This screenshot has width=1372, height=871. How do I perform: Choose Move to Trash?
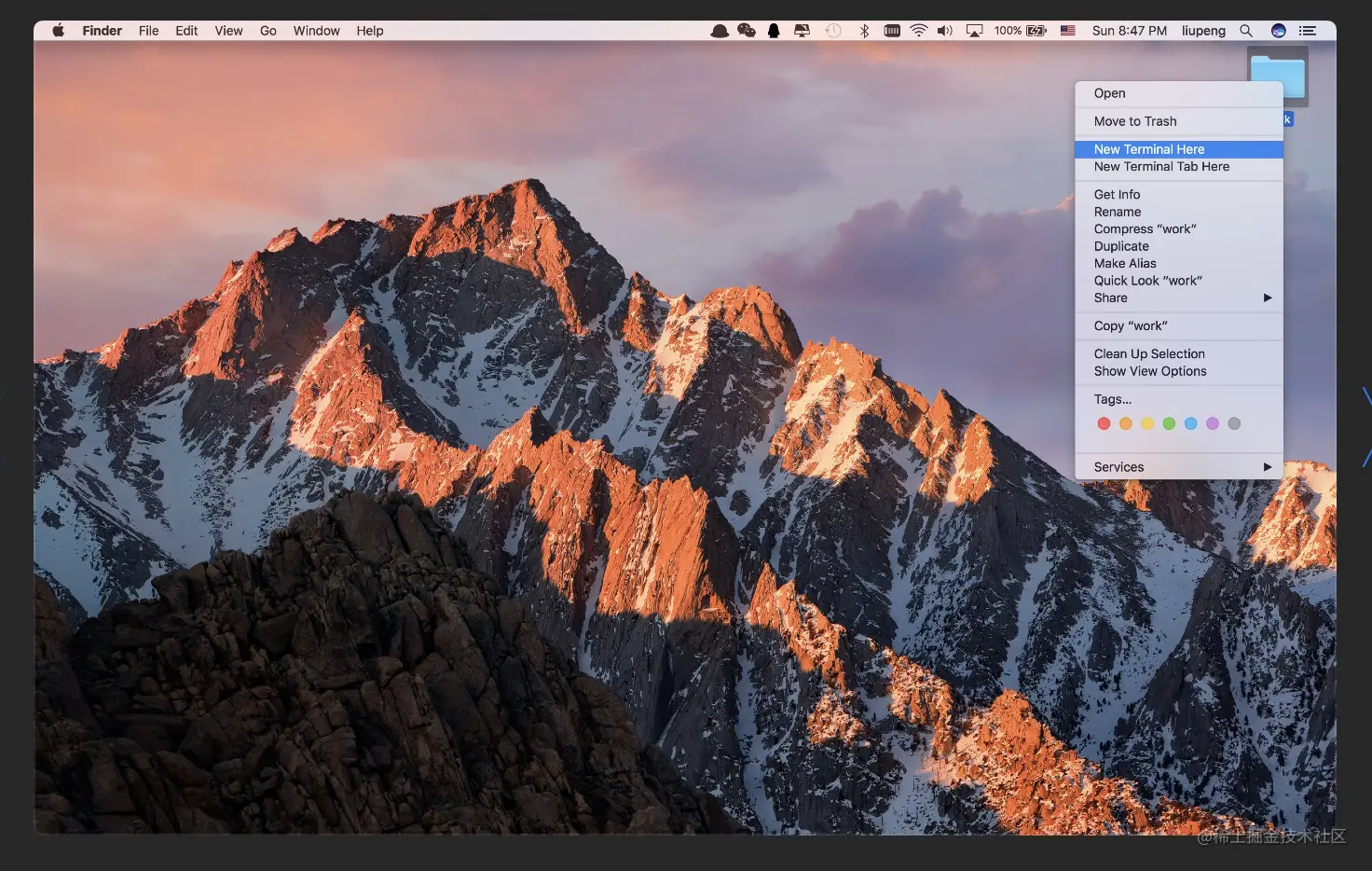coord(1179,121)
